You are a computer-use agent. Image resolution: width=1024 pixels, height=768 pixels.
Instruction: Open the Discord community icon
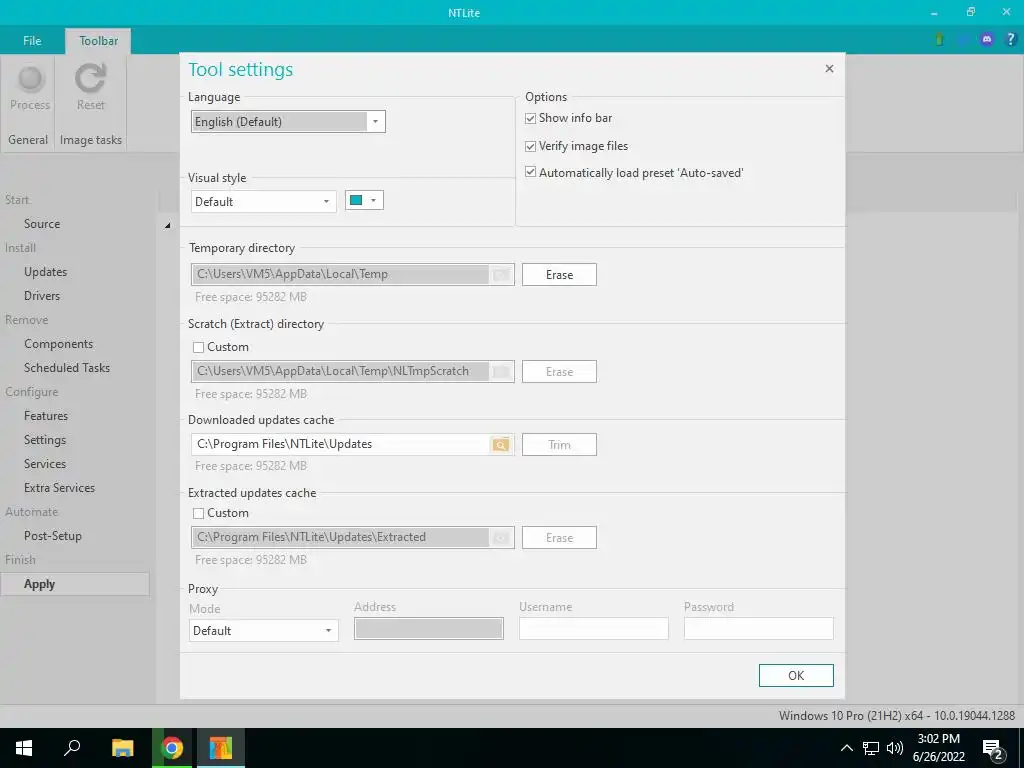pos(987,39)
